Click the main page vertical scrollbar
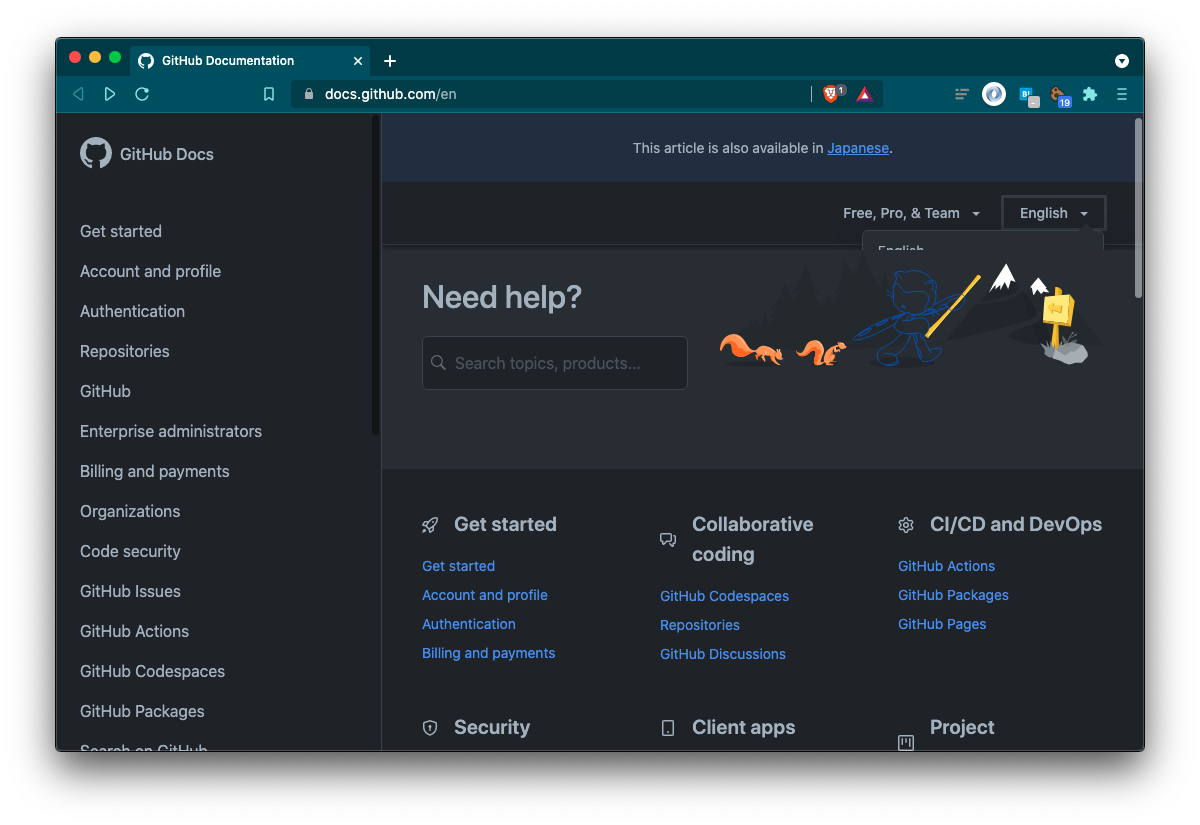 (1138, 207)
